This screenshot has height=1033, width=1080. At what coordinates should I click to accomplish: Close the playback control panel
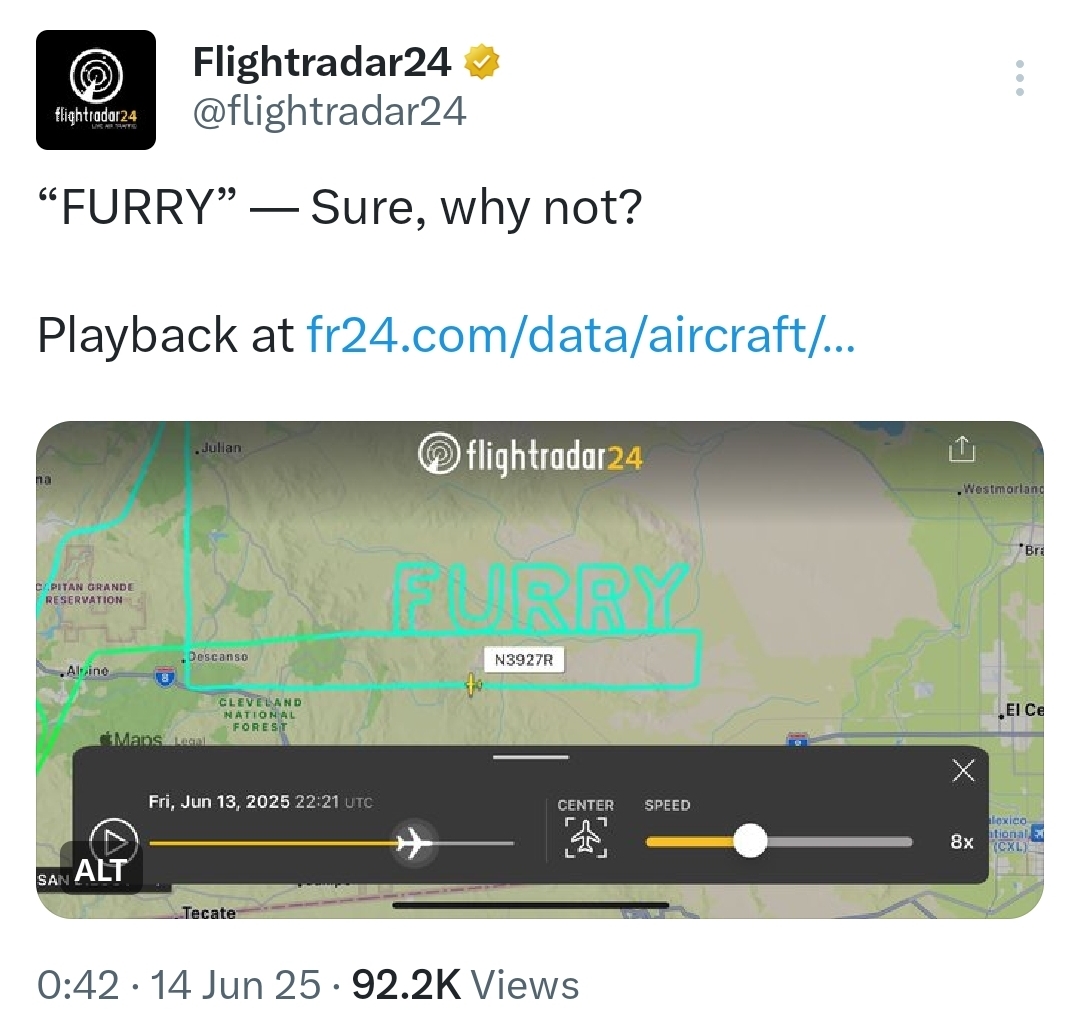tap(963, 771)
